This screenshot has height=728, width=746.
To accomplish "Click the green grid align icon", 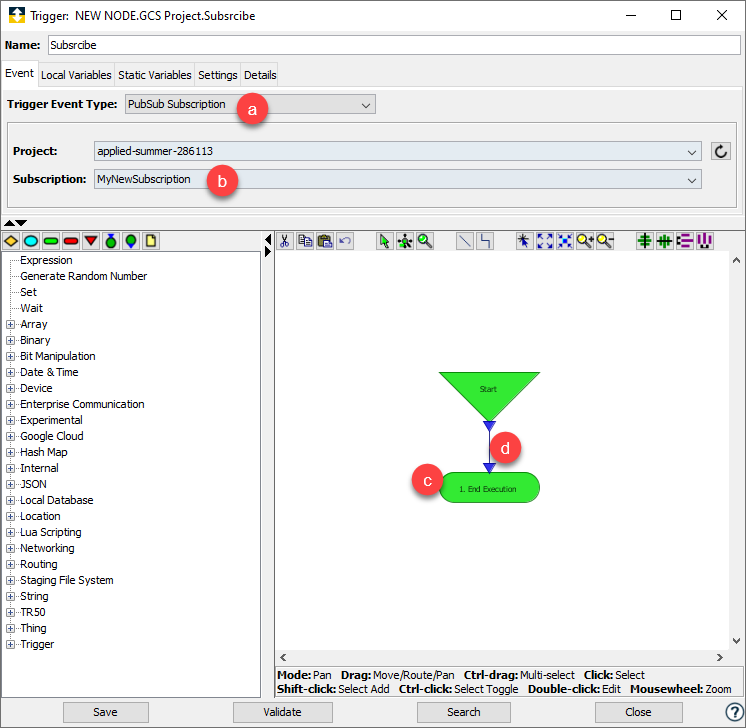I will click(665, 241).
